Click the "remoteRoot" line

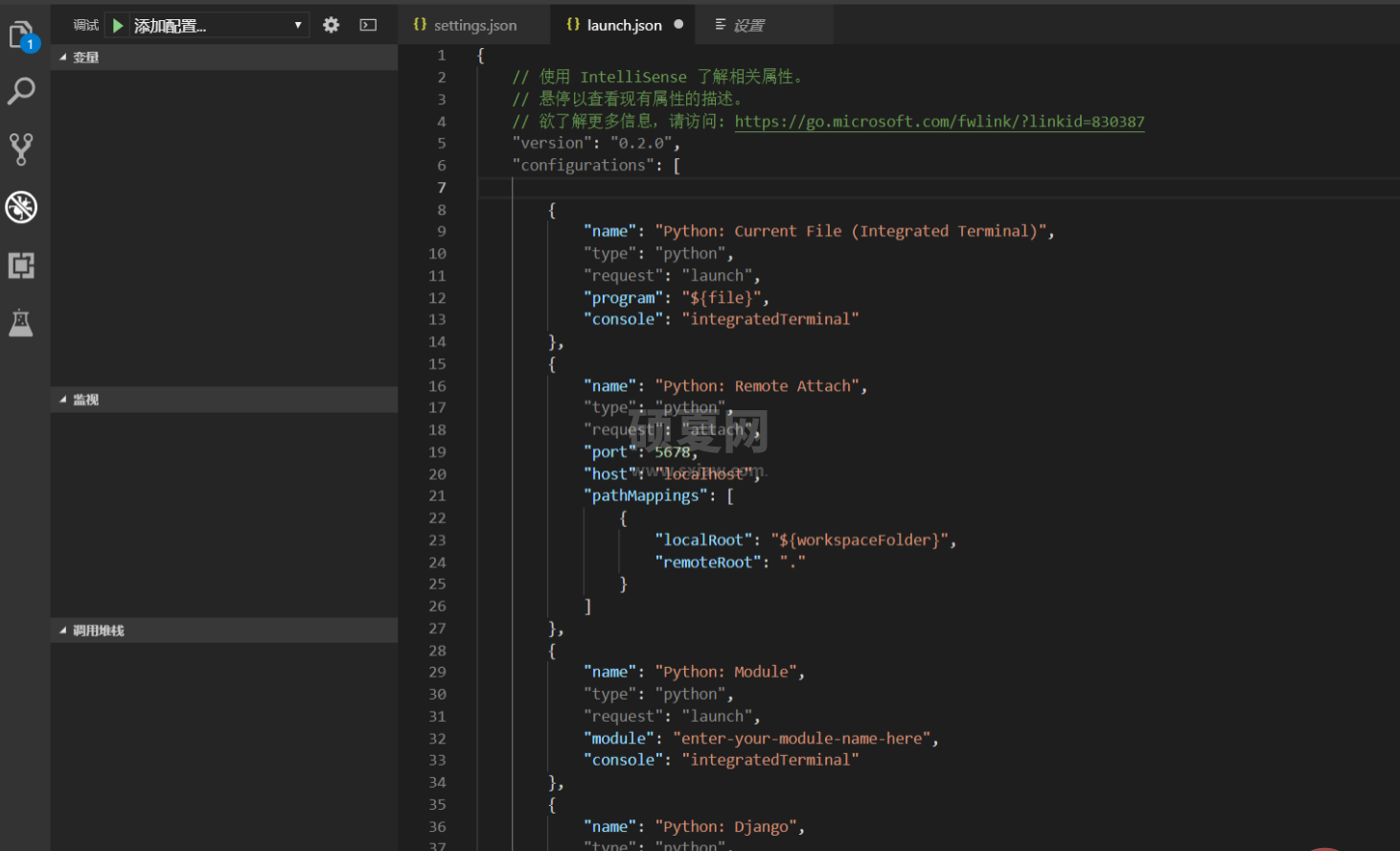point(730,563)
